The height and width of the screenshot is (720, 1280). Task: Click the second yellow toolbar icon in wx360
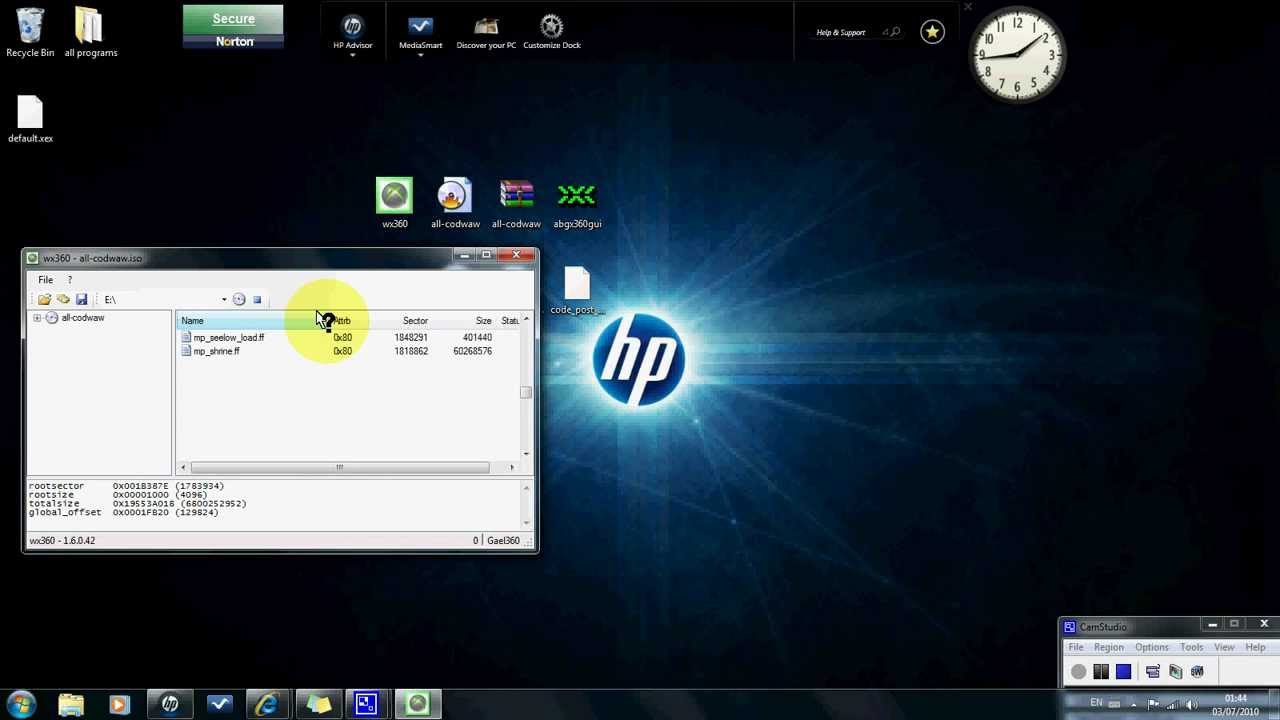coord(63,299)
